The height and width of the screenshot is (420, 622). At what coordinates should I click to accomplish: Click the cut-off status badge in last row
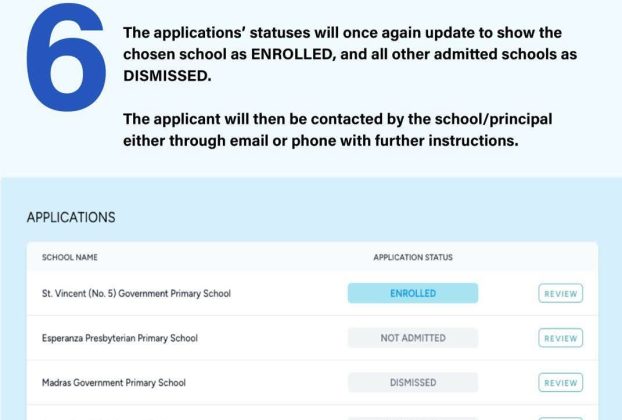pyautogui.click(x=413, y=418)
